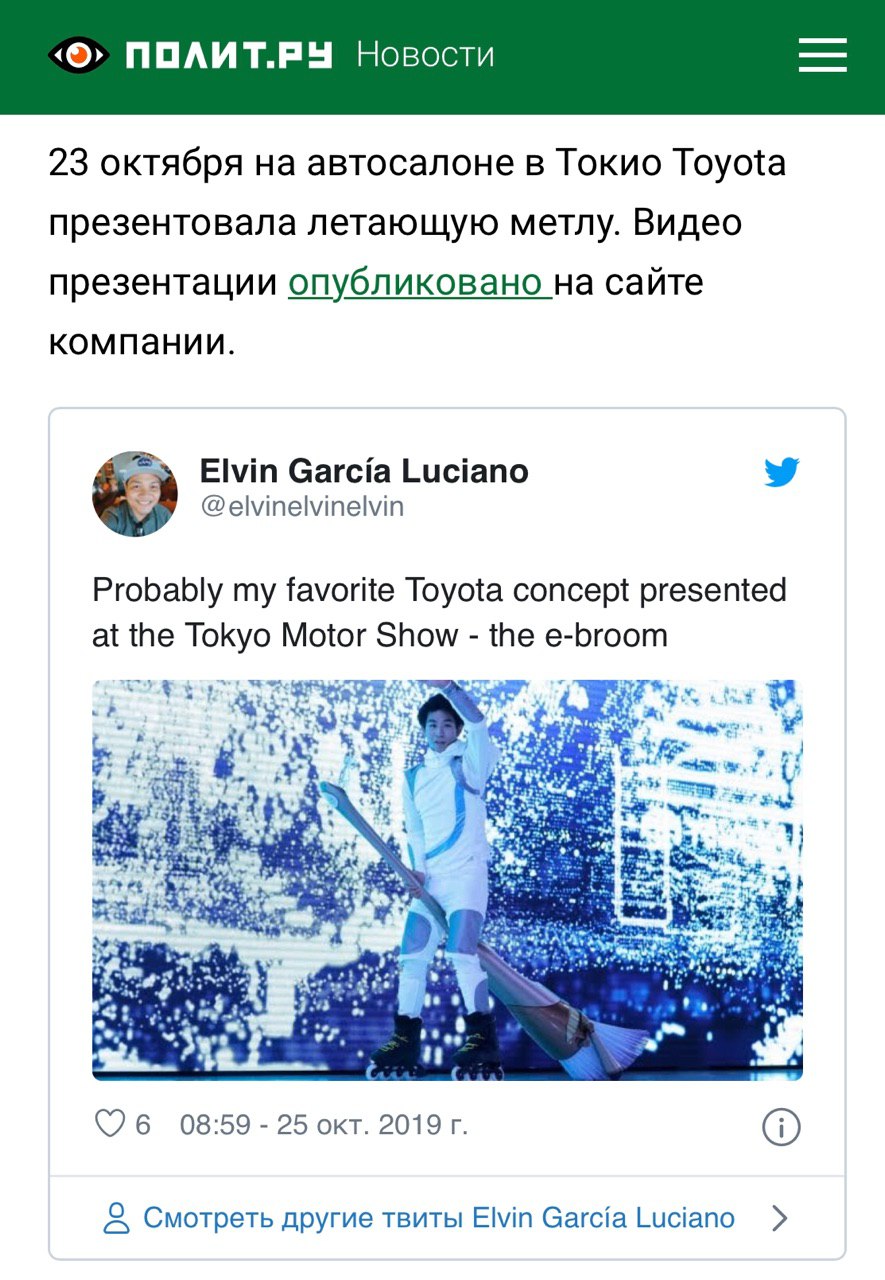Click the Elvin García Luciano author name

[x=364, y=470]
